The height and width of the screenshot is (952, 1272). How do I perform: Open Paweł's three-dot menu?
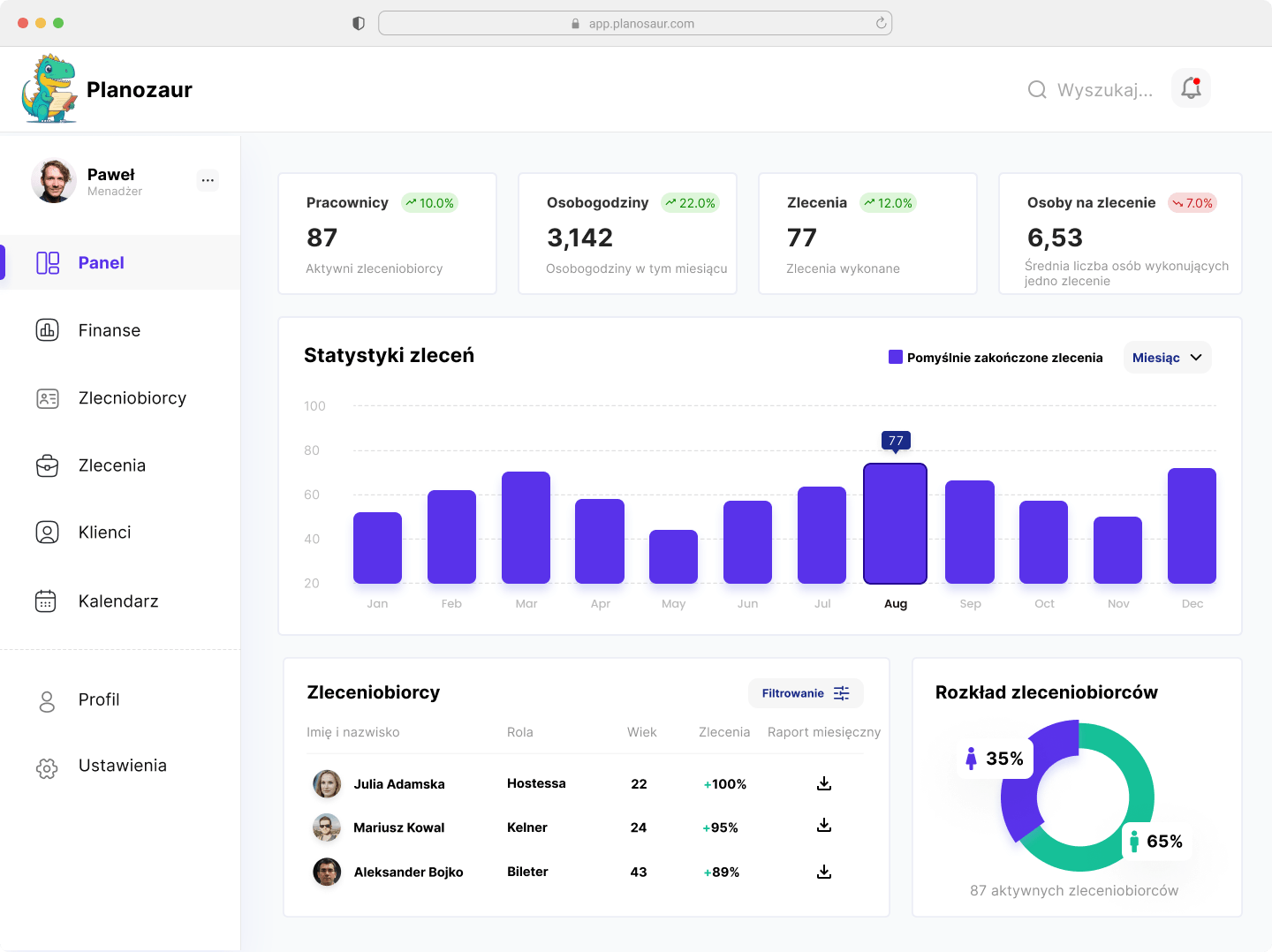pos(208,180)
